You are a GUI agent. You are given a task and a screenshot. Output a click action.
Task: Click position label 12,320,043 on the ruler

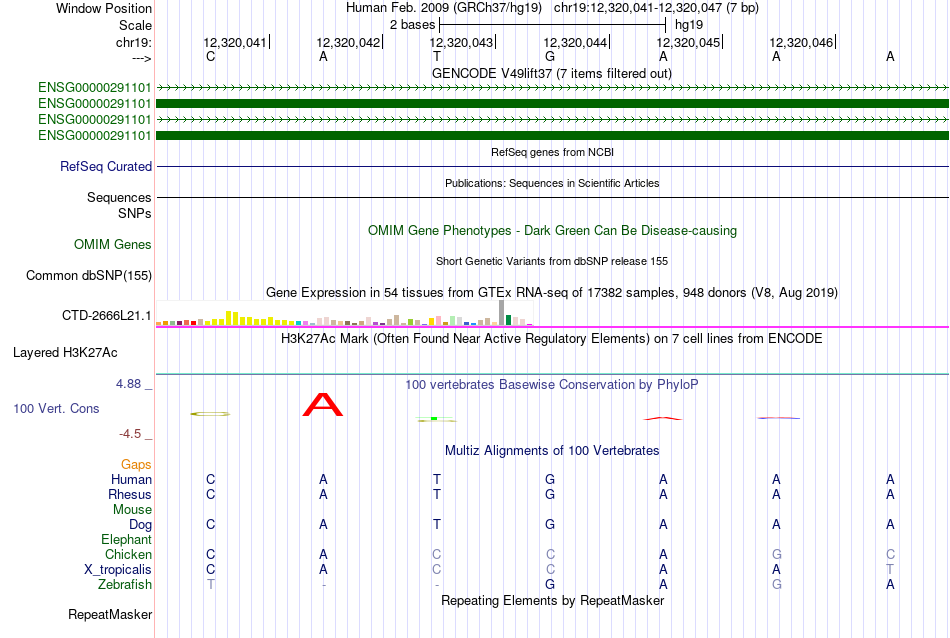point(461,42)
